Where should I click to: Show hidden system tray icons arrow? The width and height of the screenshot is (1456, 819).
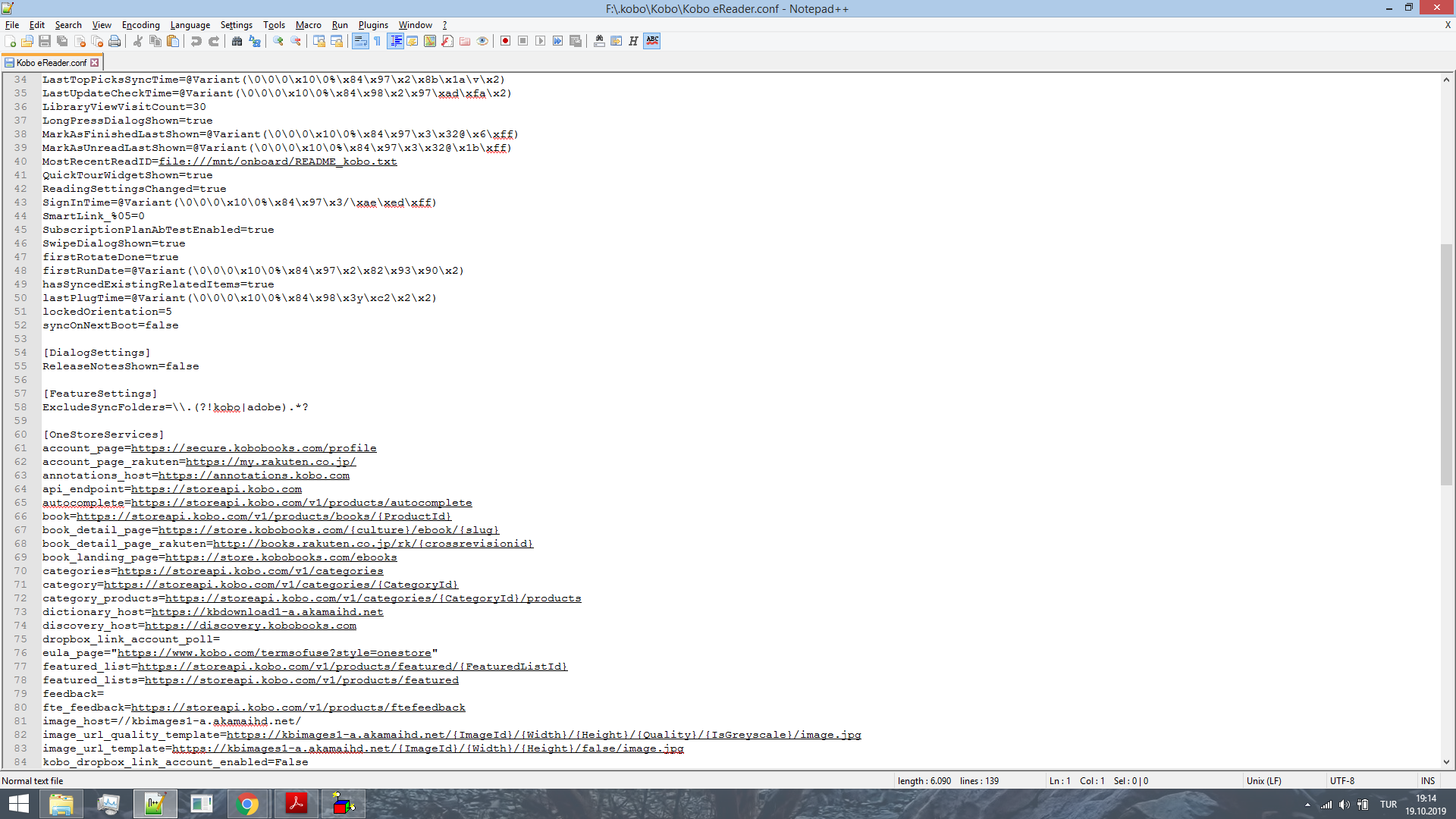click(x=1307, y=805)
